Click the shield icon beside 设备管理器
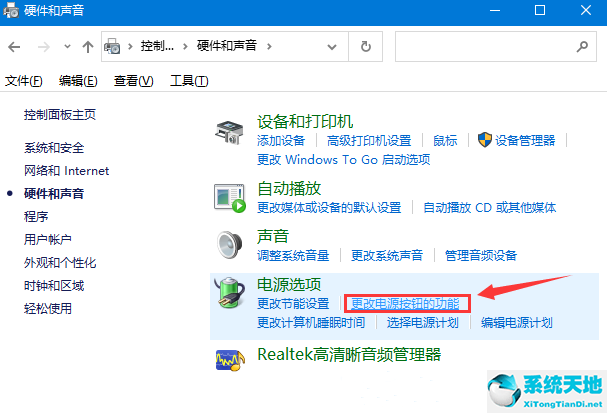Image resolution: width=607 pixels, height=413 pixels. [484, 140]
